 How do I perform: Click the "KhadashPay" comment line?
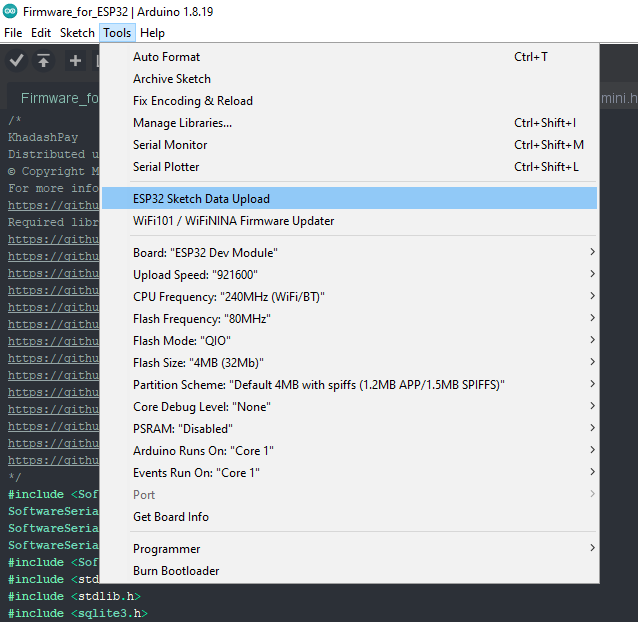43,137
